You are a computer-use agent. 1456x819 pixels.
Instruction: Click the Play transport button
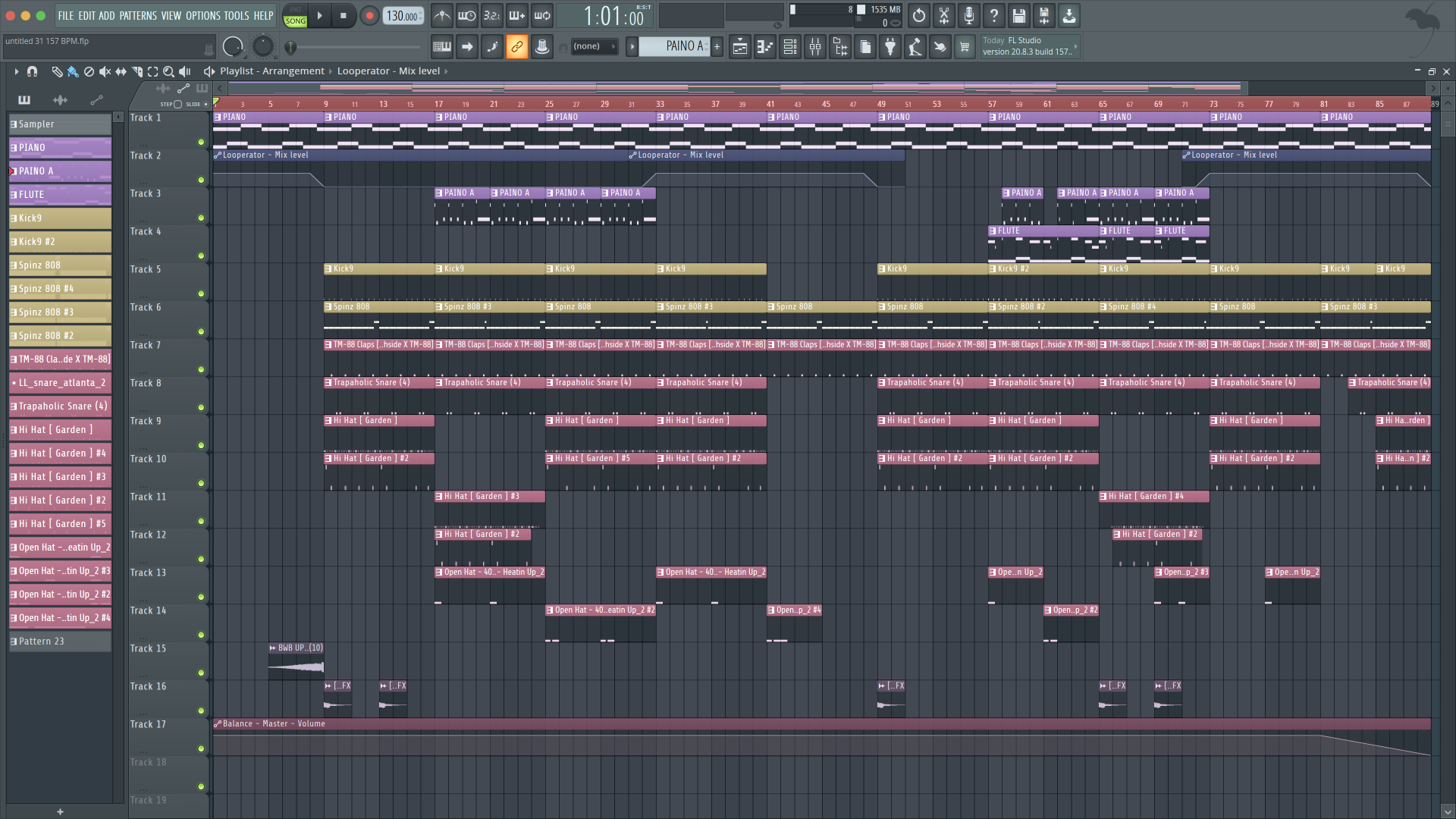(319, 16)
